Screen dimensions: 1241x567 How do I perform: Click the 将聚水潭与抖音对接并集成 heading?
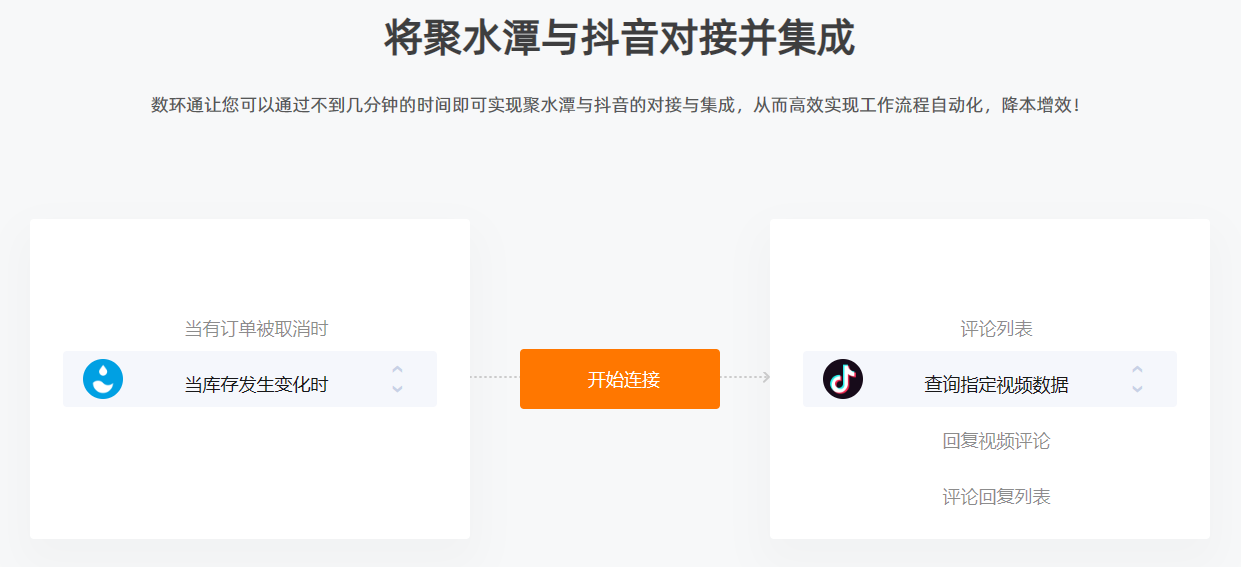point(620,38)
